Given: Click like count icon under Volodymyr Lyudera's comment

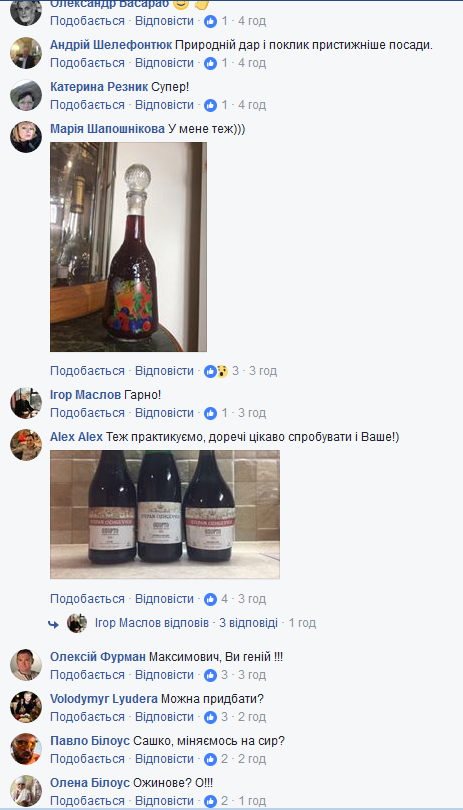Looking at the screenshot, I should tap(210, 717).
